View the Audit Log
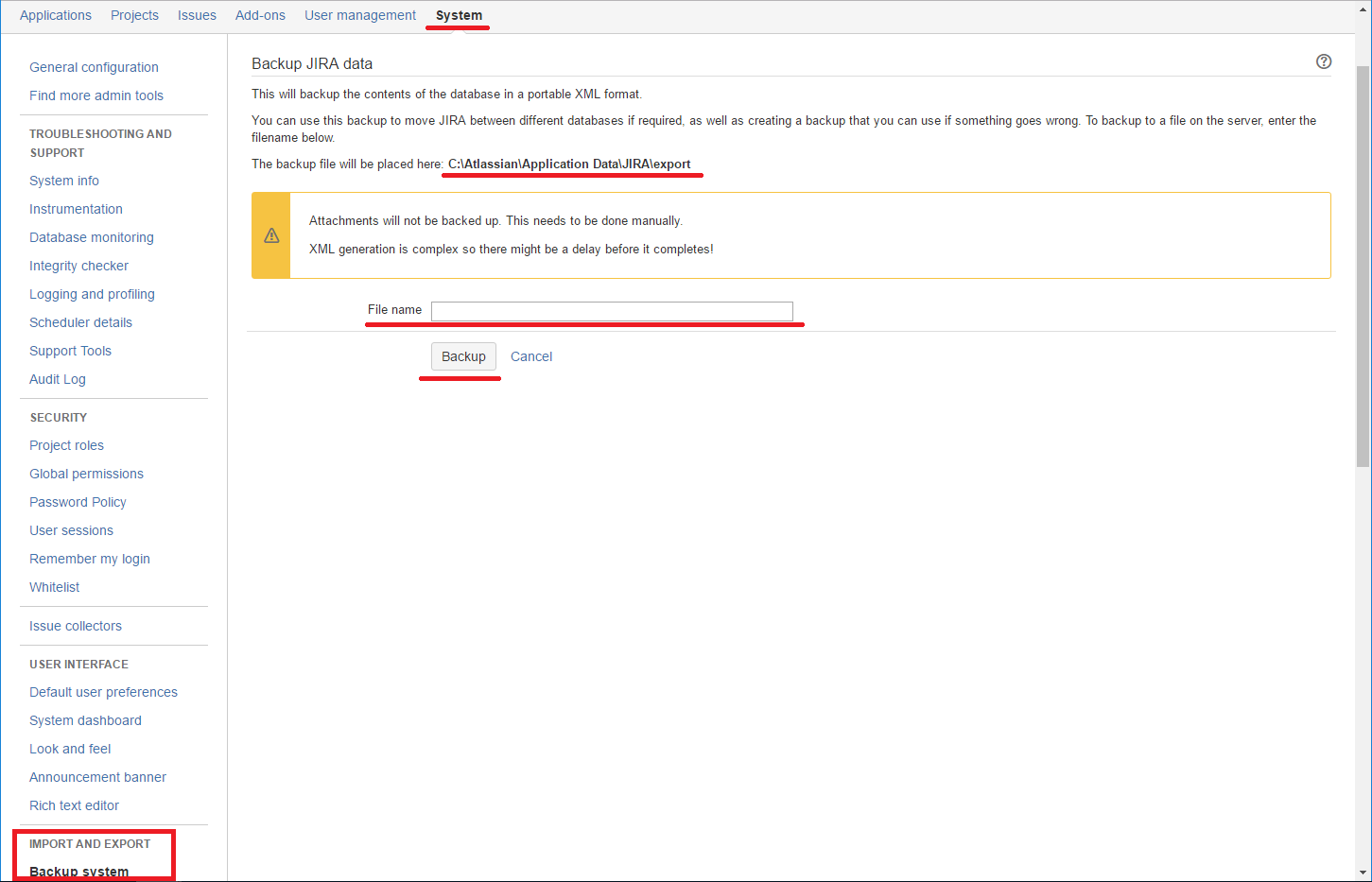 tap(58, 379)
